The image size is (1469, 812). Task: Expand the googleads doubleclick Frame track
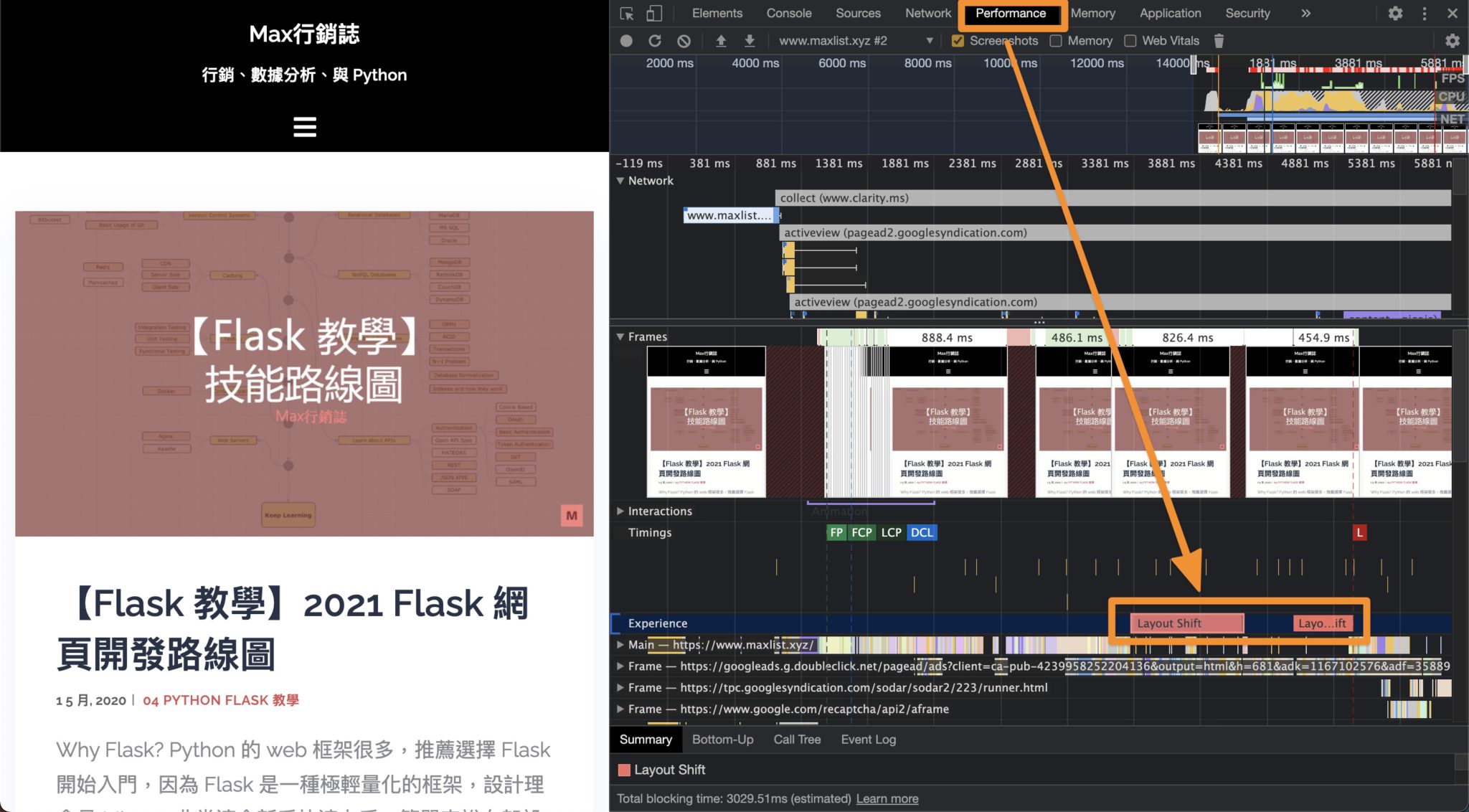coord(620,666)
